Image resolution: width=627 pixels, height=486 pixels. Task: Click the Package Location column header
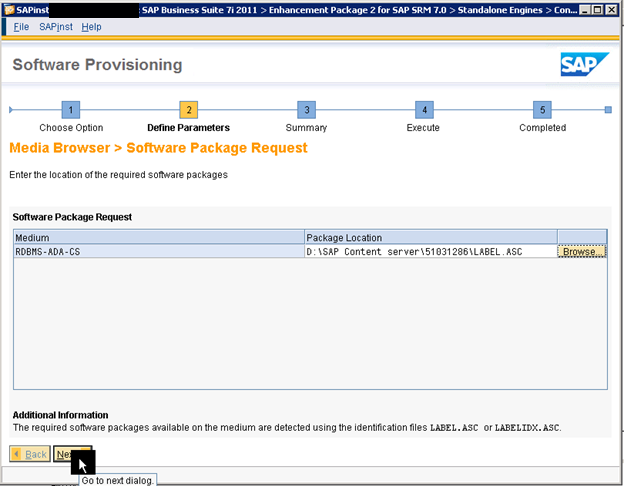click(x=431, y=238)
